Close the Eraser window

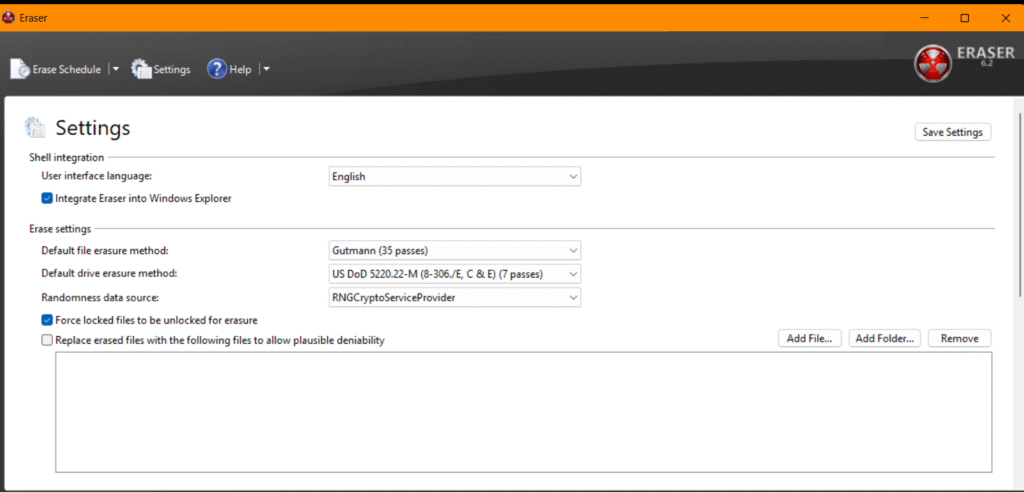[x=1005, y=18]
